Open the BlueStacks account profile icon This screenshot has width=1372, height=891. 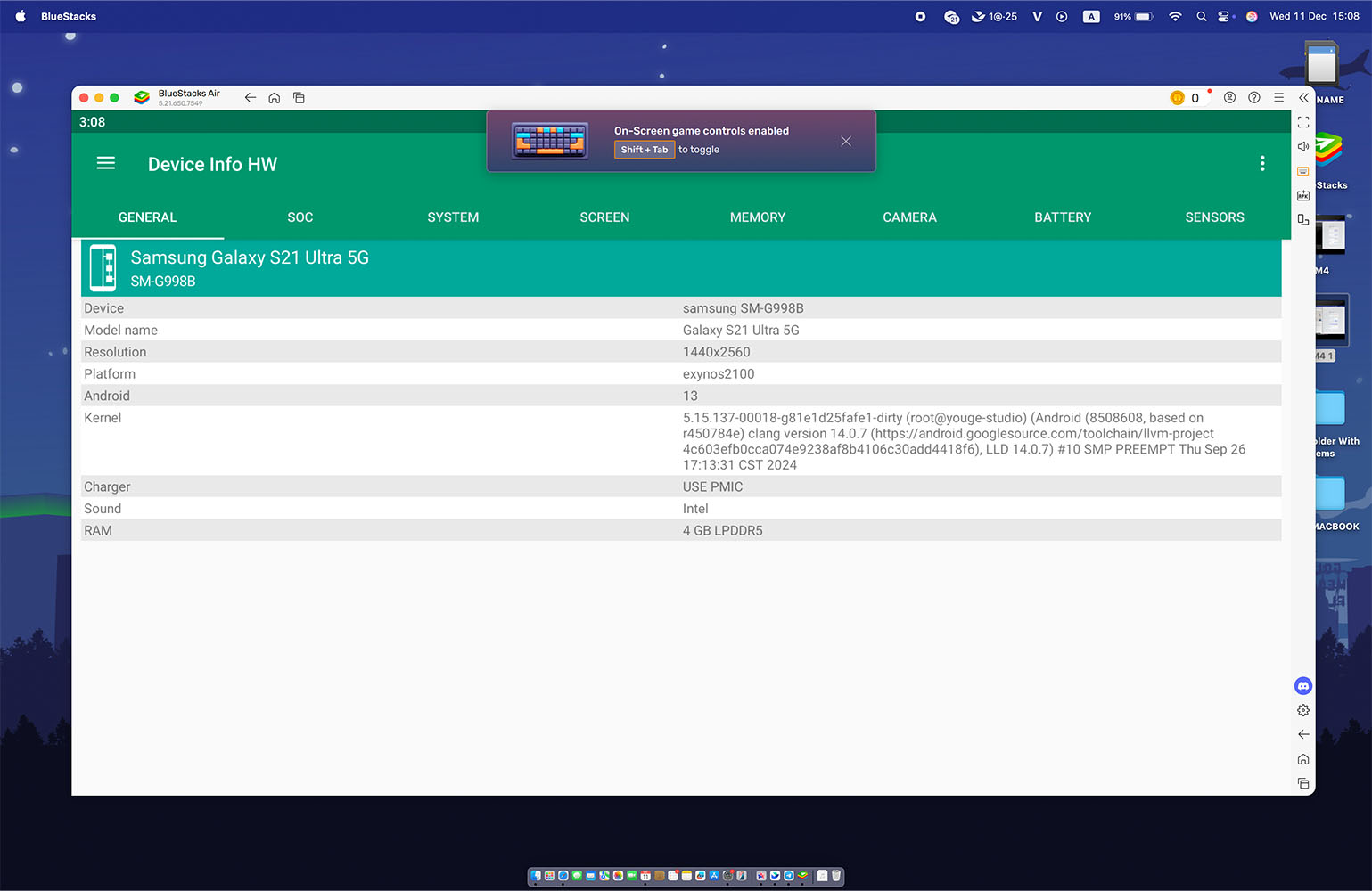coord(1229,98)
